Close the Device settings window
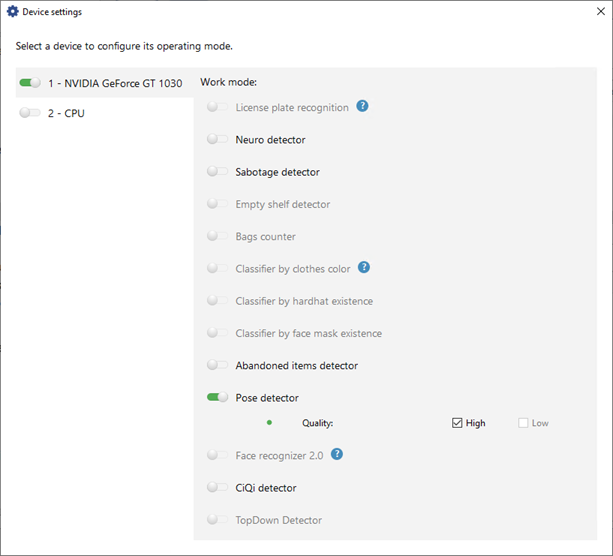This screenshot has height=556, width=613. point(589,12)
